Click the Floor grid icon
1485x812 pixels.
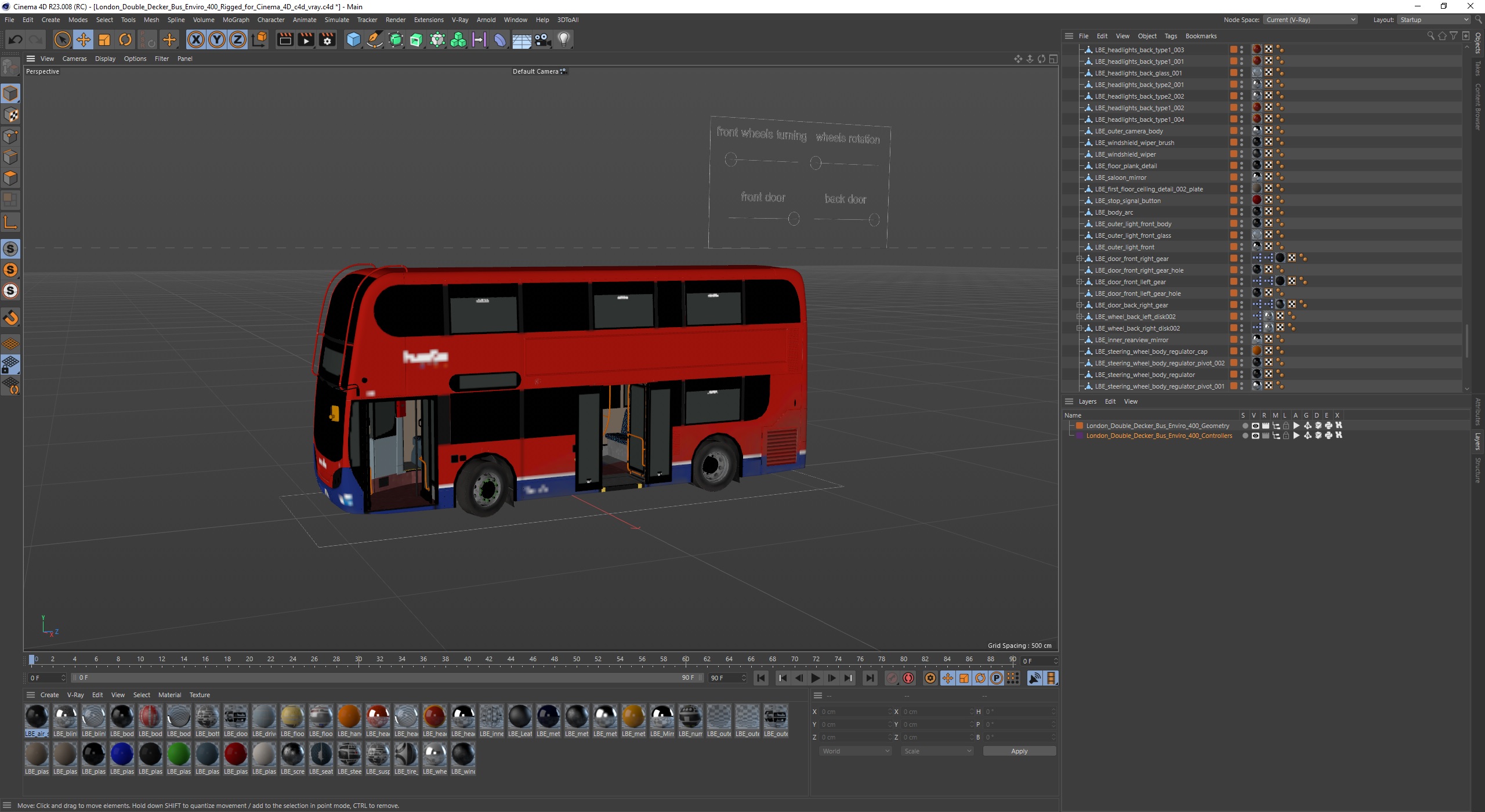pos(521,39)
